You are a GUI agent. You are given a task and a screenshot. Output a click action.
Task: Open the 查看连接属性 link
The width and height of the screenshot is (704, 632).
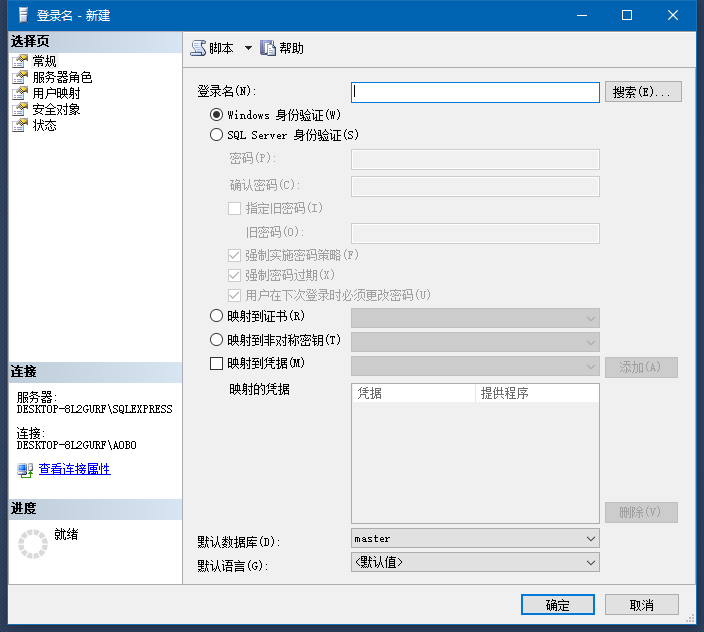tap(75, 469)
